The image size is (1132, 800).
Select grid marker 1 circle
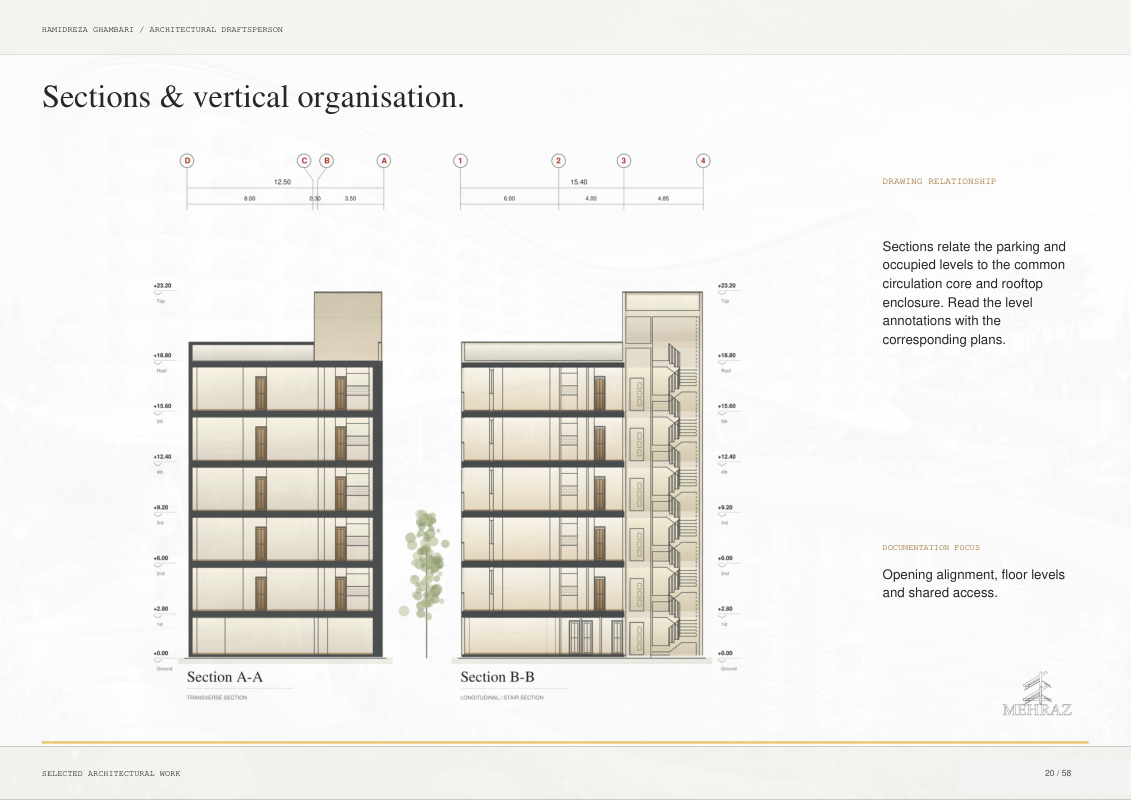tap(461, 161)
